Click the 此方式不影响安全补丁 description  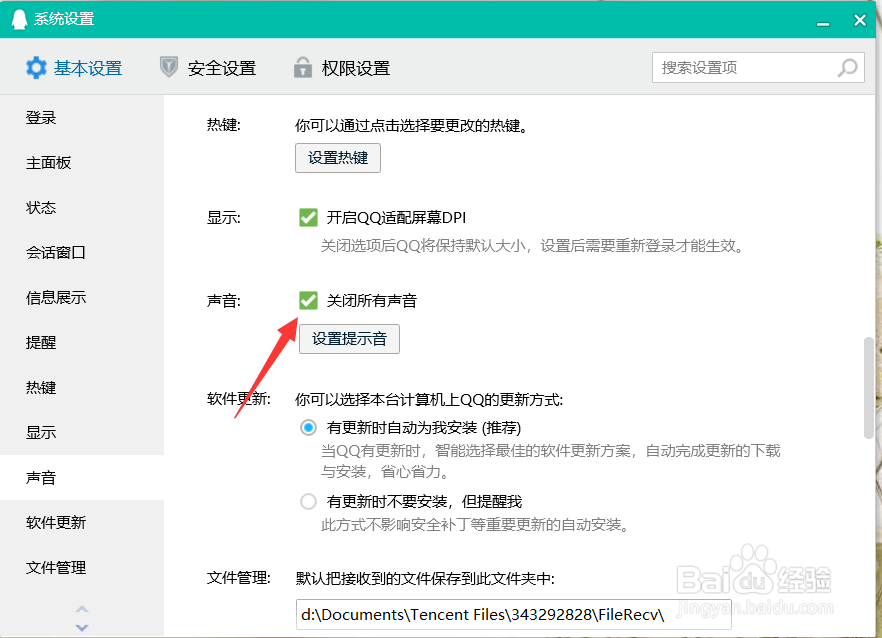pos(475,525)
